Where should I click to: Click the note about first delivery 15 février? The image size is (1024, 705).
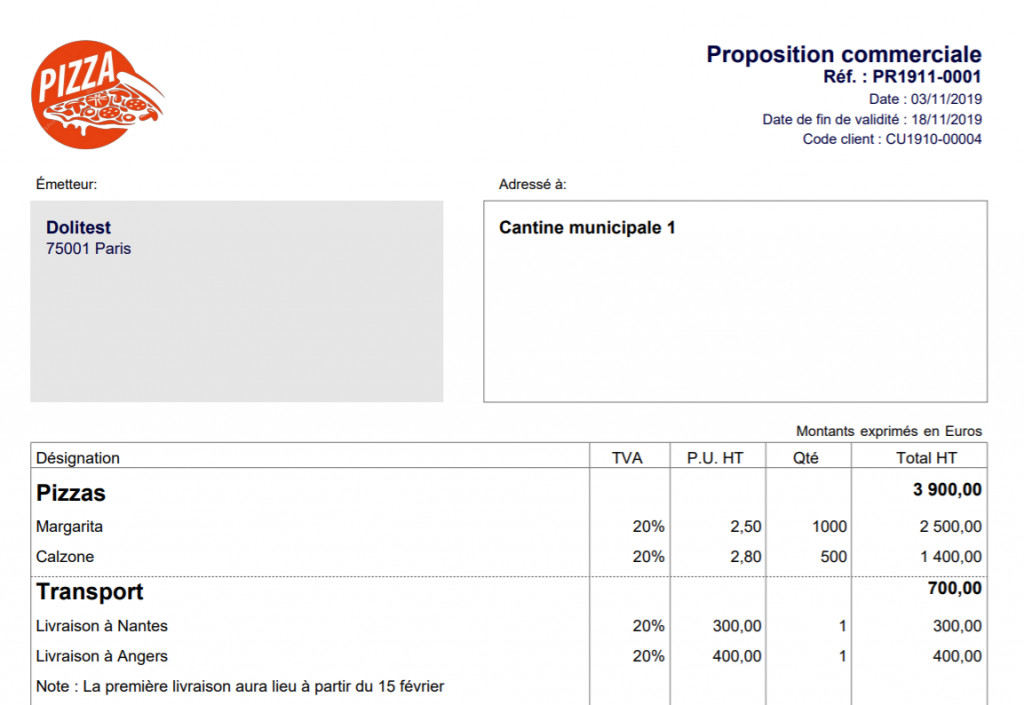240,687
